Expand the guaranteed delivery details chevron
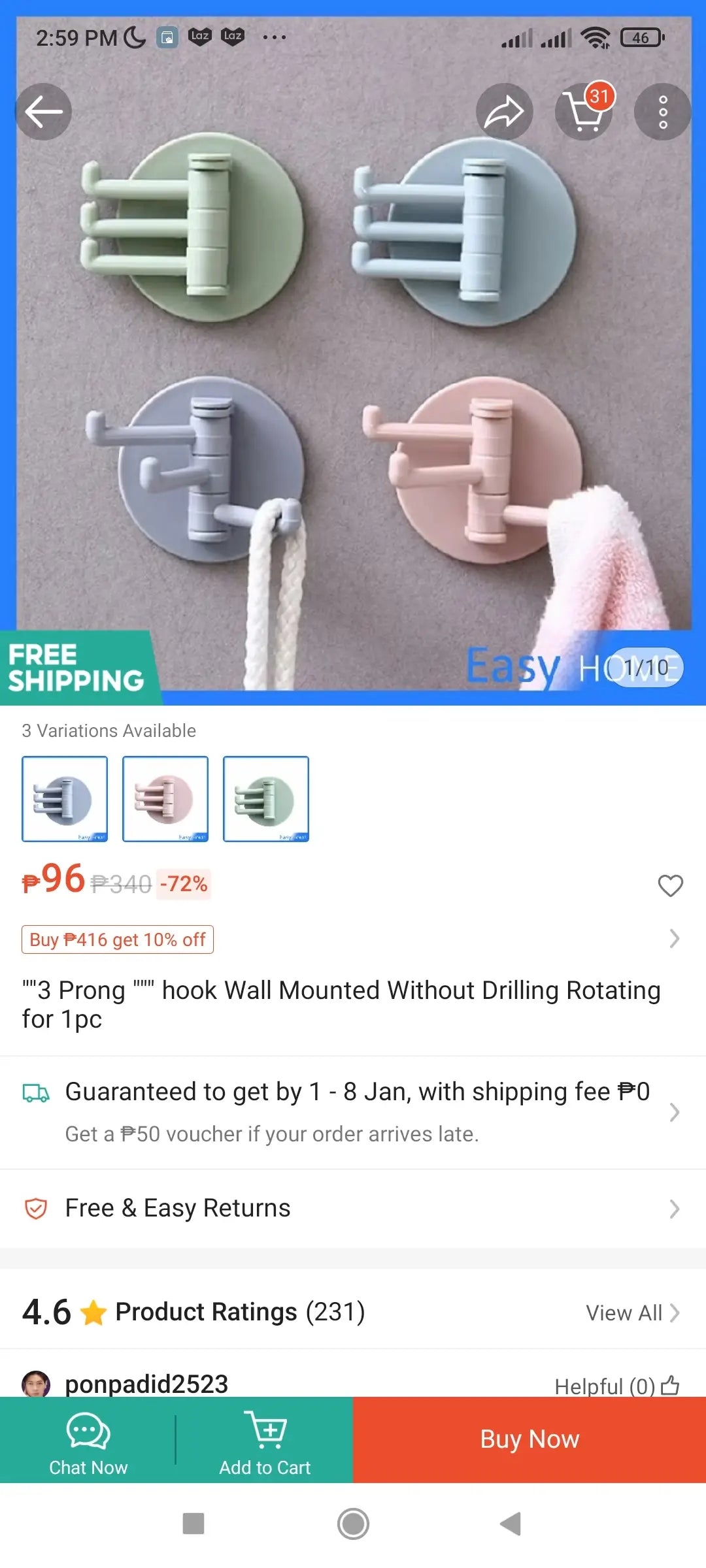706x1568 pixels. (675, 1112)
